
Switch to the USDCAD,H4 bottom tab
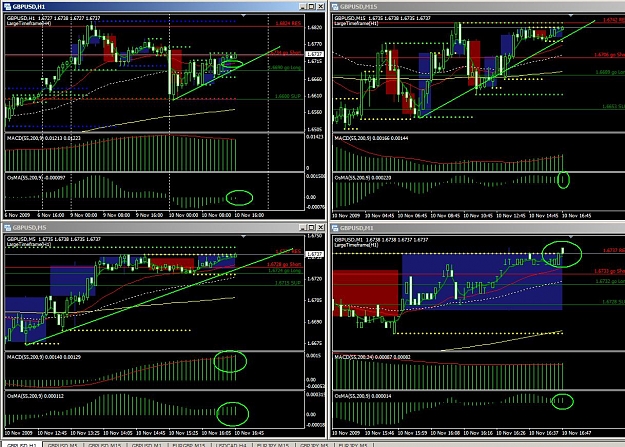231,445
